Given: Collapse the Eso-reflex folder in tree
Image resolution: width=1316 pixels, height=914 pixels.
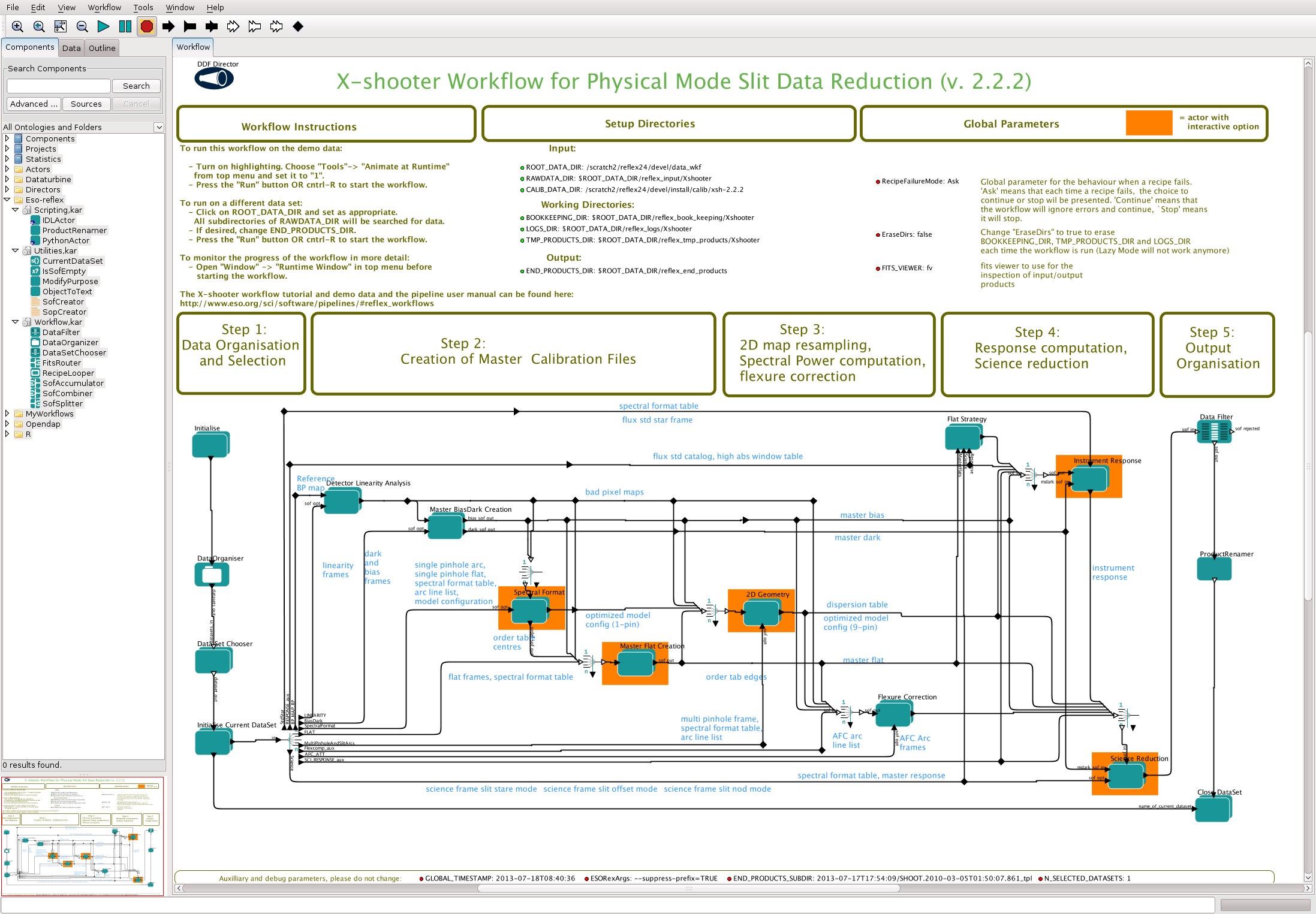Looking at the screenshot, I should pos(7,200).
